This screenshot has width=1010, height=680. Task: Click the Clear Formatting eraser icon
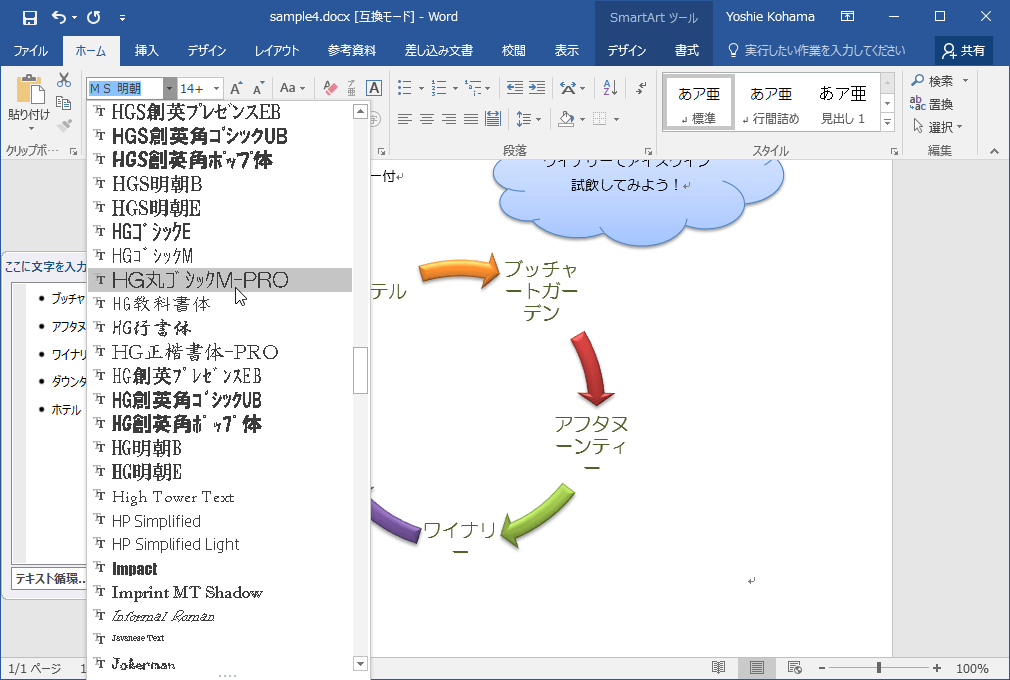point(330,88)
